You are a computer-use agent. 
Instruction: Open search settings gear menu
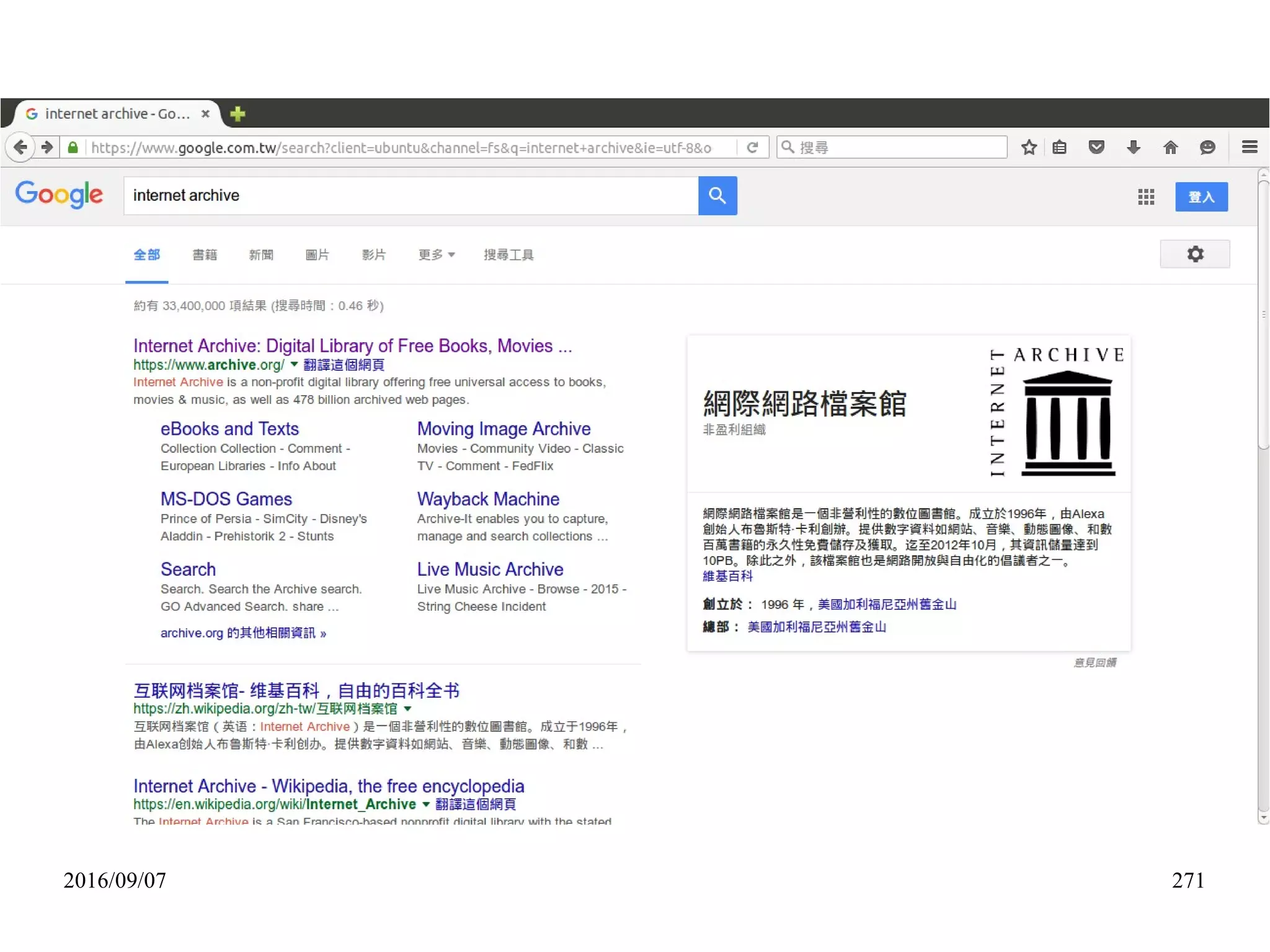coord(1194,254)
